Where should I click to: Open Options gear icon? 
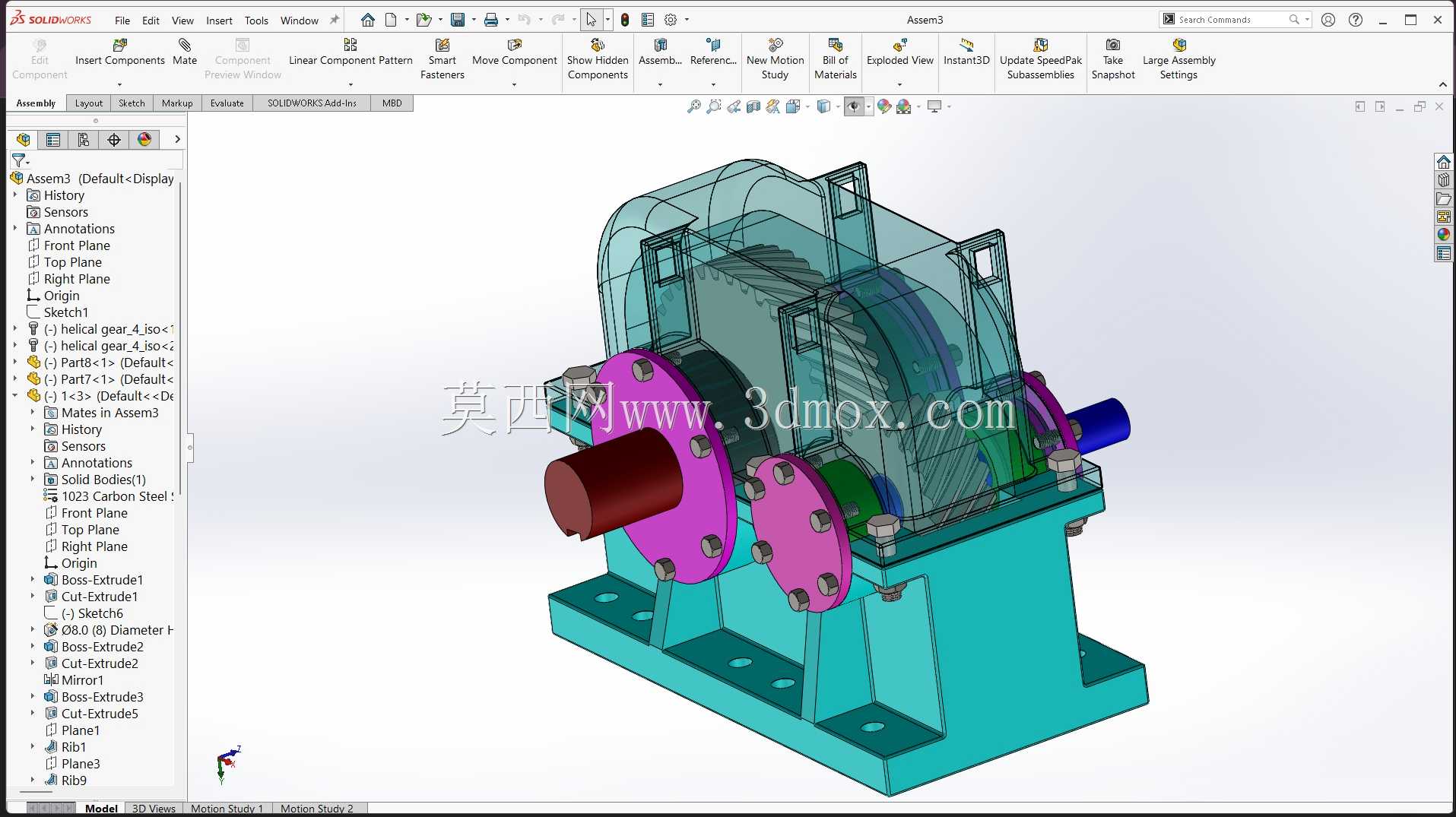pos(671,20)
